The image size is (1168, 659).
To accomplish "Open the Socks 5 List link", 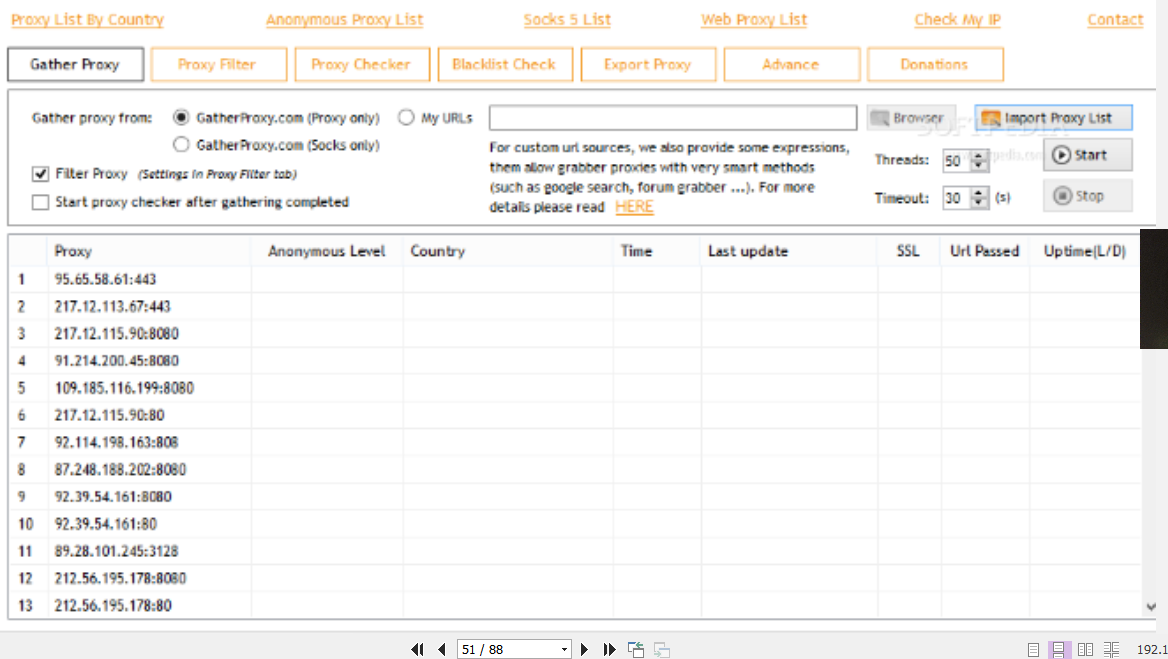I will coord(567,20).
